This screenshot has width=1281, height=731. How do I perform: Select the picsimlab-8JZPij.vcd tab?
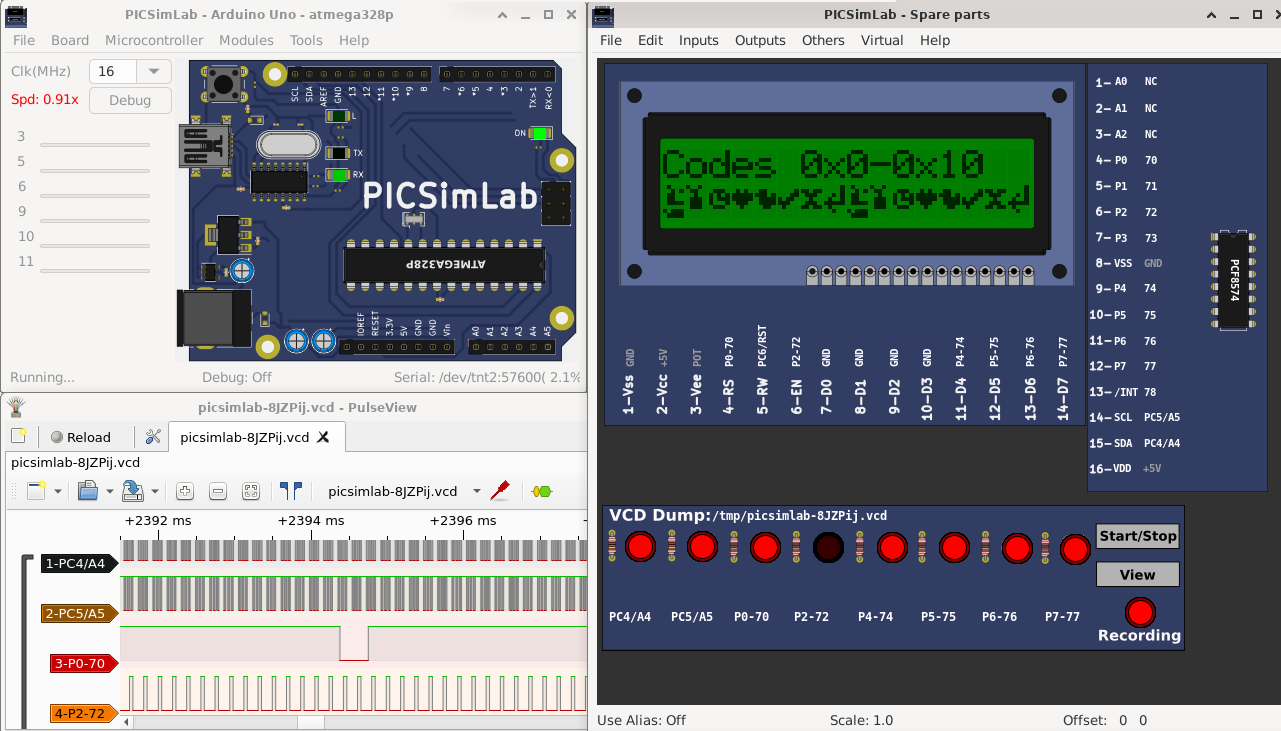click(x=257, y=437)
